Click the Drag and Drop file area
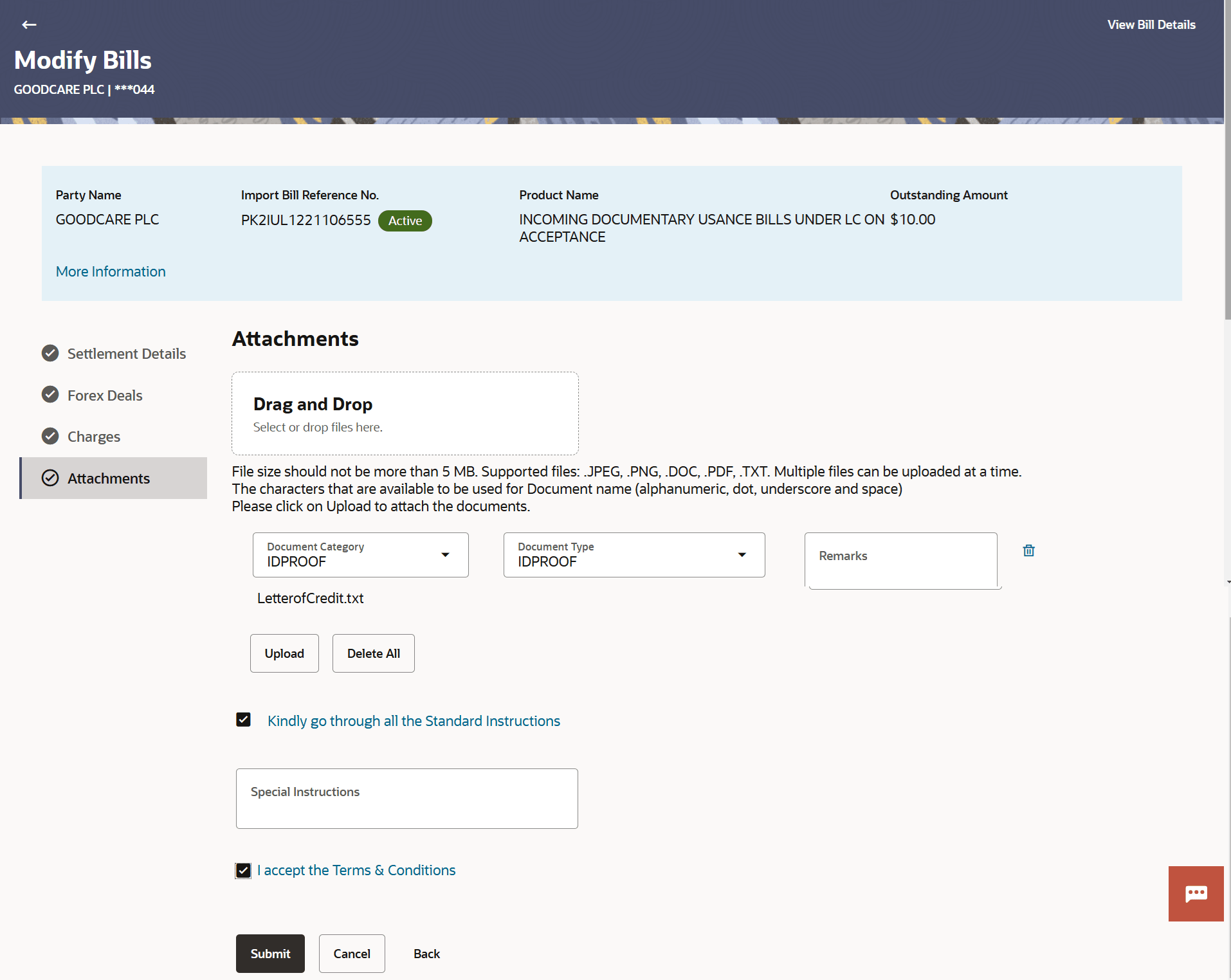 [x=405, y=413]
